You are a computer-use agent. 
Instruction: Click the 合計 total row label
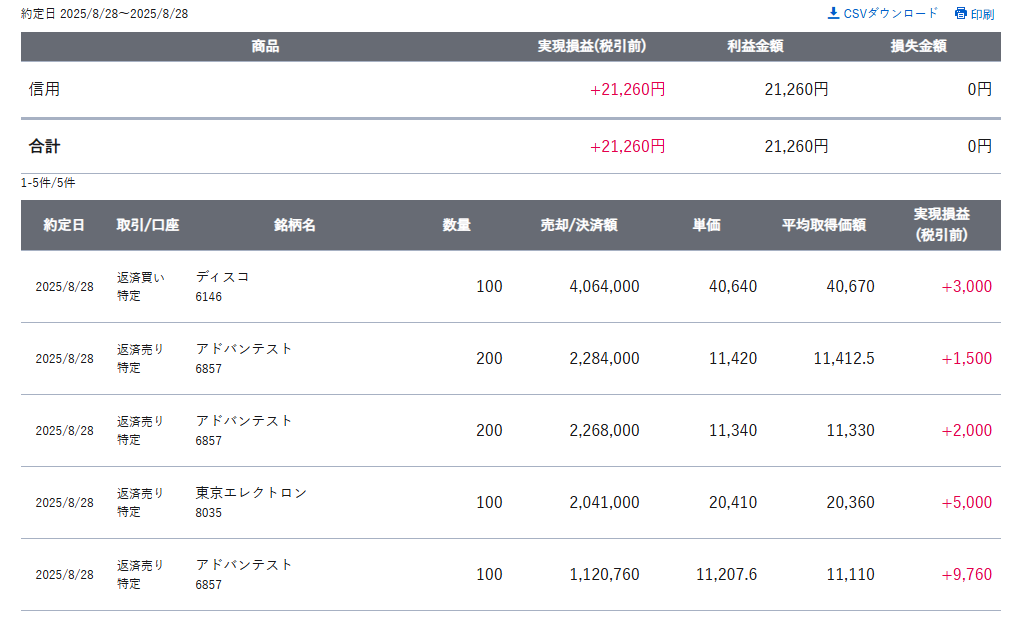44,146
